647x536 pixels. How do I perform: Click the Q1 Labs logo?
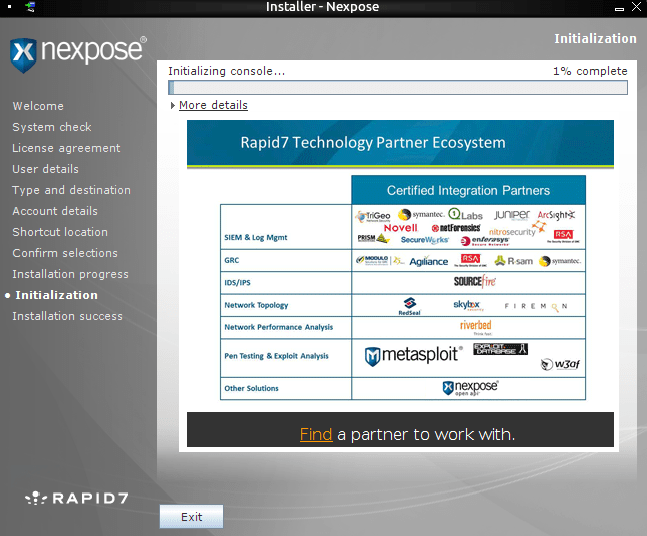pyautogui.click(x=465, y=215)
